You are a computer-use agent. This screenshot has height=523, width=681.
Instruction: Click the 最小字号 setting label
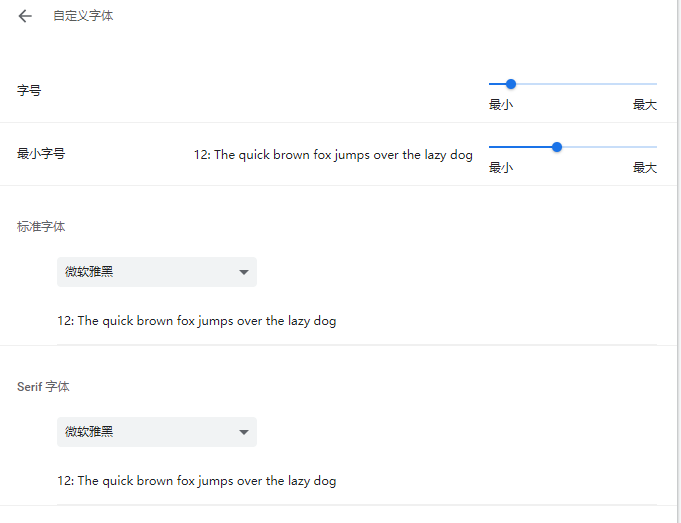[x=41, y=154]
